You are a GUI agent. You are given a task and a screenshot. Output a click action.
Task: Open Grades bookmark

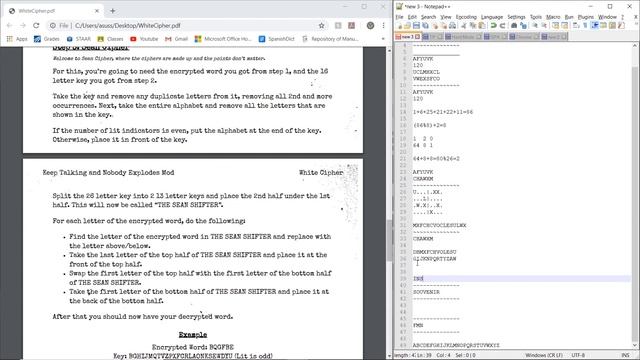(47, 39)
